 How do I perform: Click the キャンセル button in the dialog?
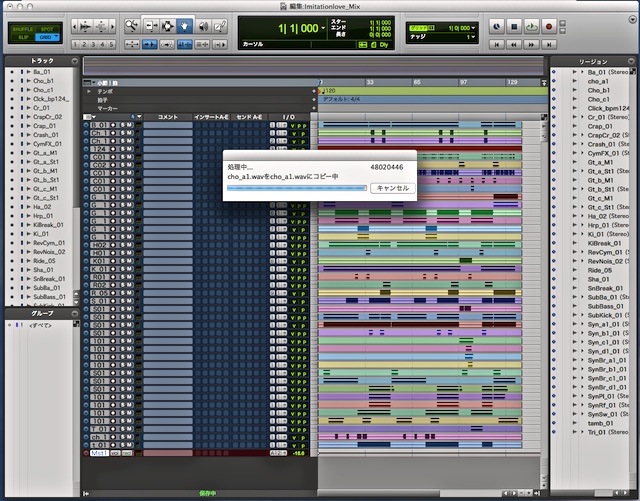click(x=390, y=188)
